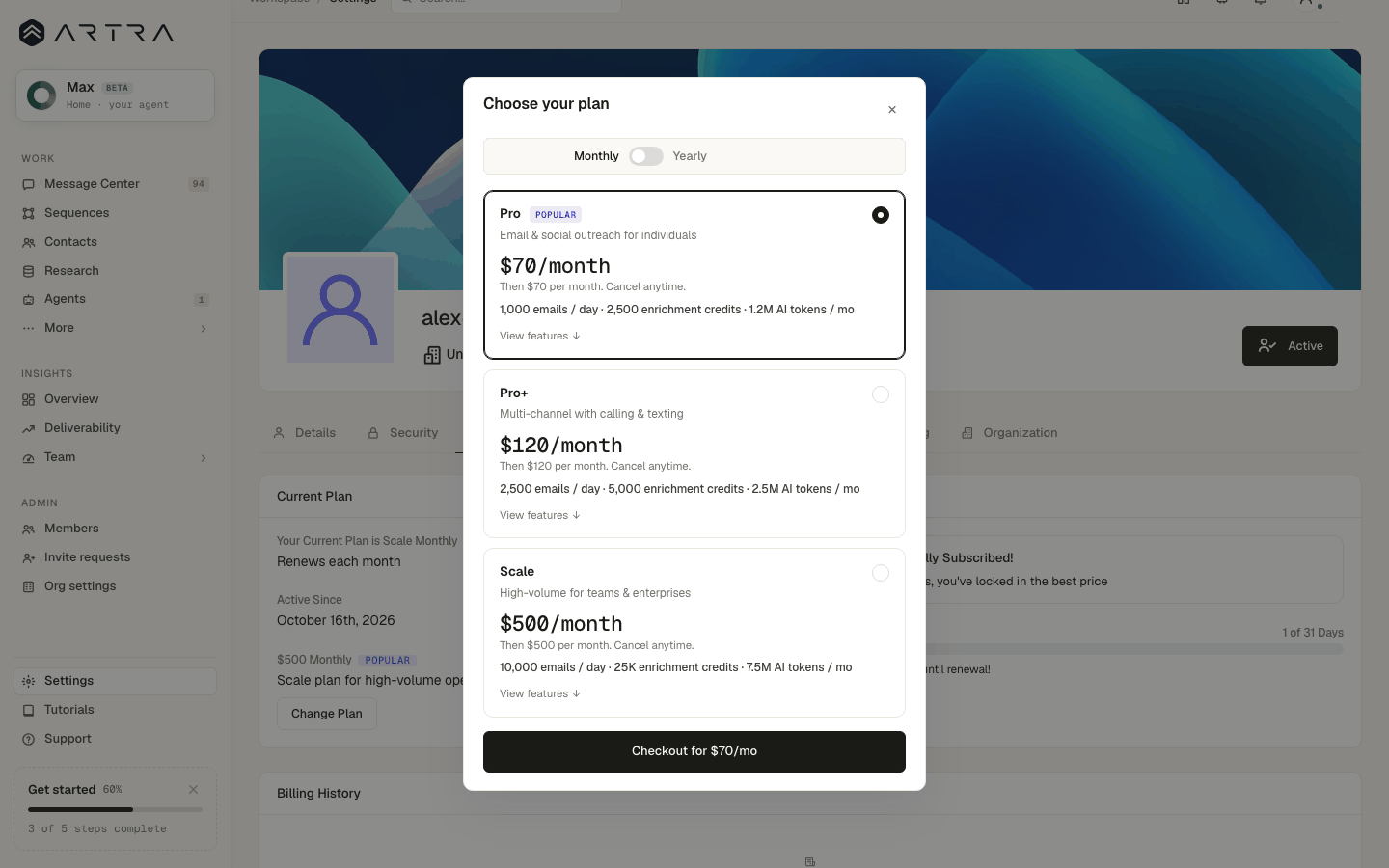Open Tutorials from the sidebar
Viewport: 1389px width, 868px height.
(x=115, y=710)
